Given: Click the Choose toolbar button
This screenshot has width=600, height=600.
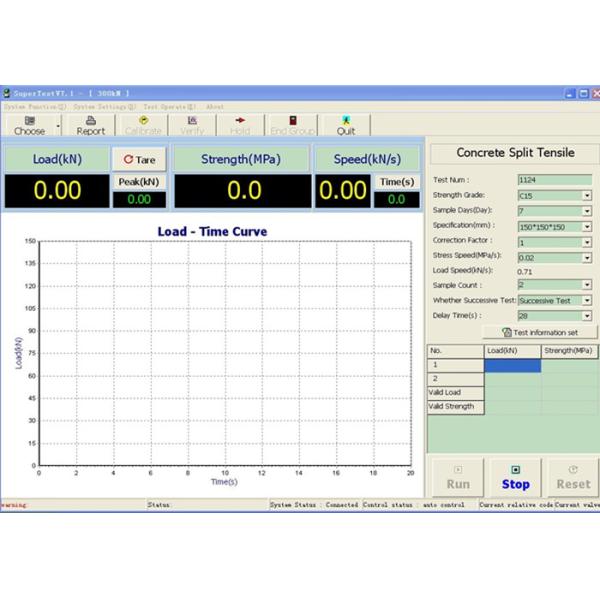Looking at the screenshot, I should tap(29, 124).
